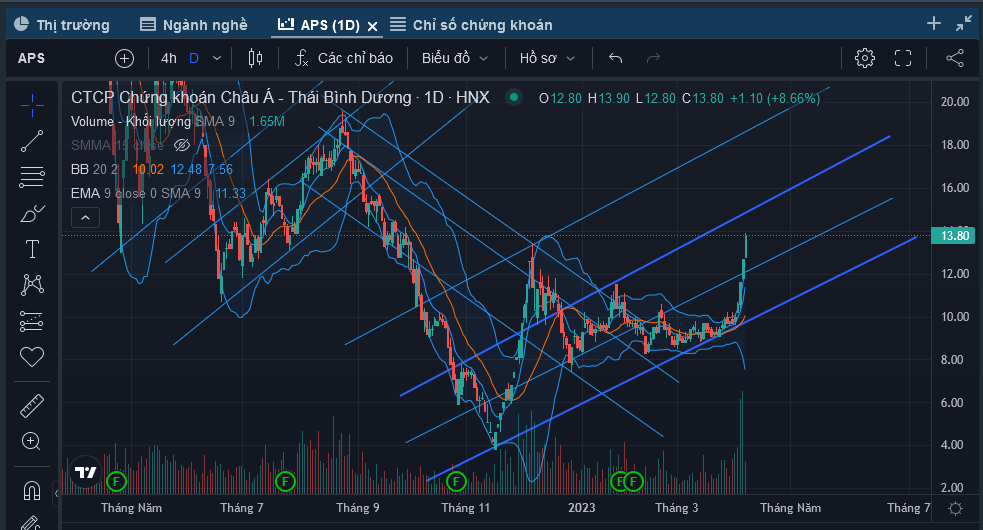This screenshot has height=530, width=983.
Task: Toggle visibility of the hidden SMMA indicator
Action: tap(182, 146)
